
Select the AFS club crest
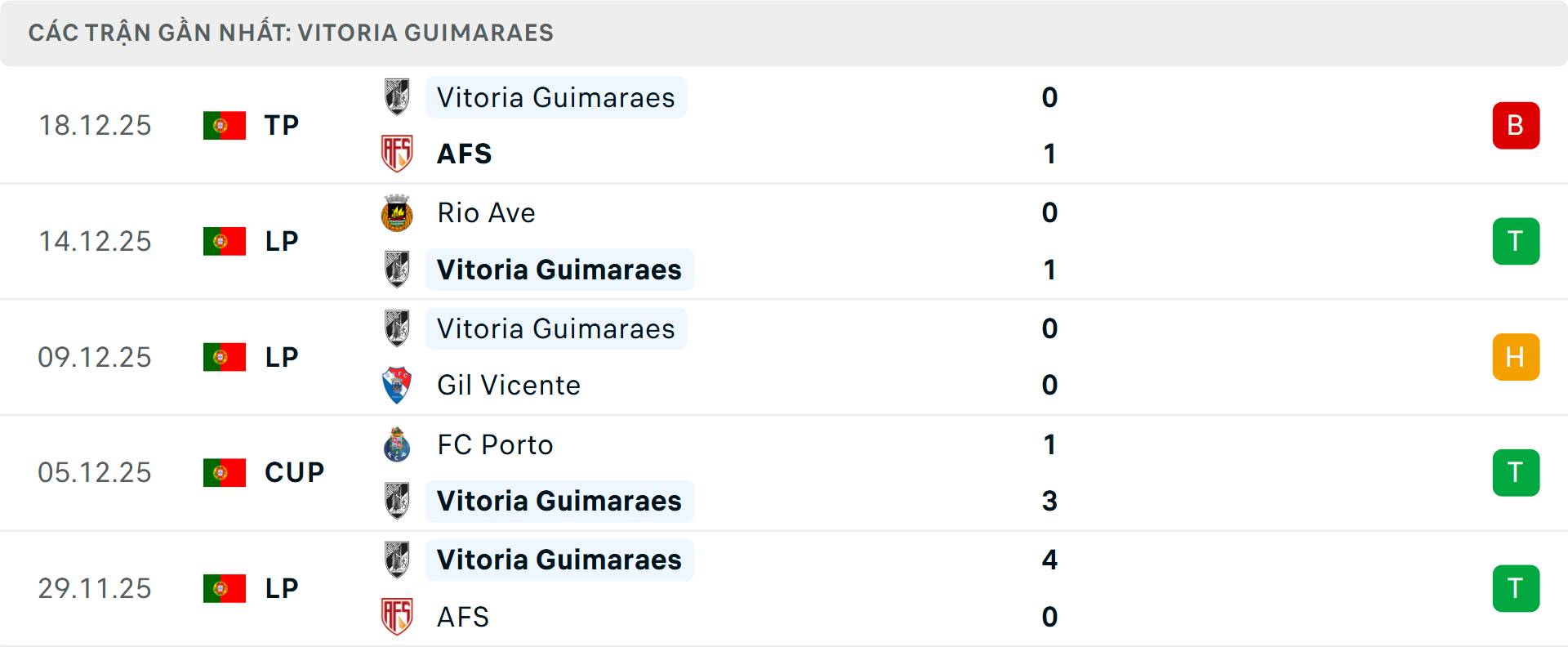[x=398, y=154]
